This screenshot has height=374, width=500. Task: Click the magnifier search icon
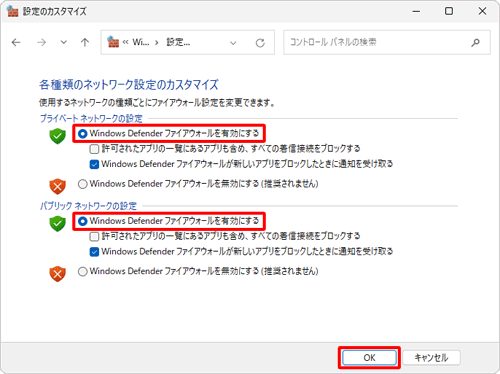(476, 42)
